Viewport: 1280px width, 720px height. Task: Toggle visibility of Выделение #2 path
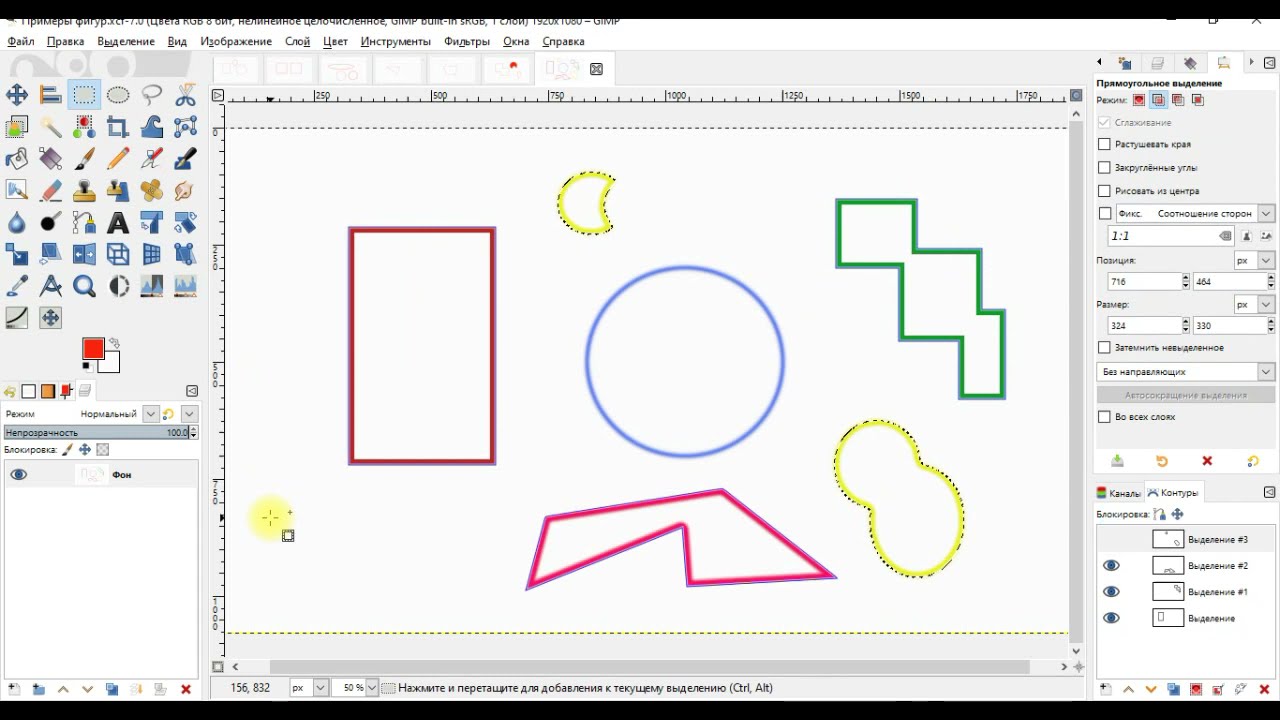click(x=1111, y=565)
